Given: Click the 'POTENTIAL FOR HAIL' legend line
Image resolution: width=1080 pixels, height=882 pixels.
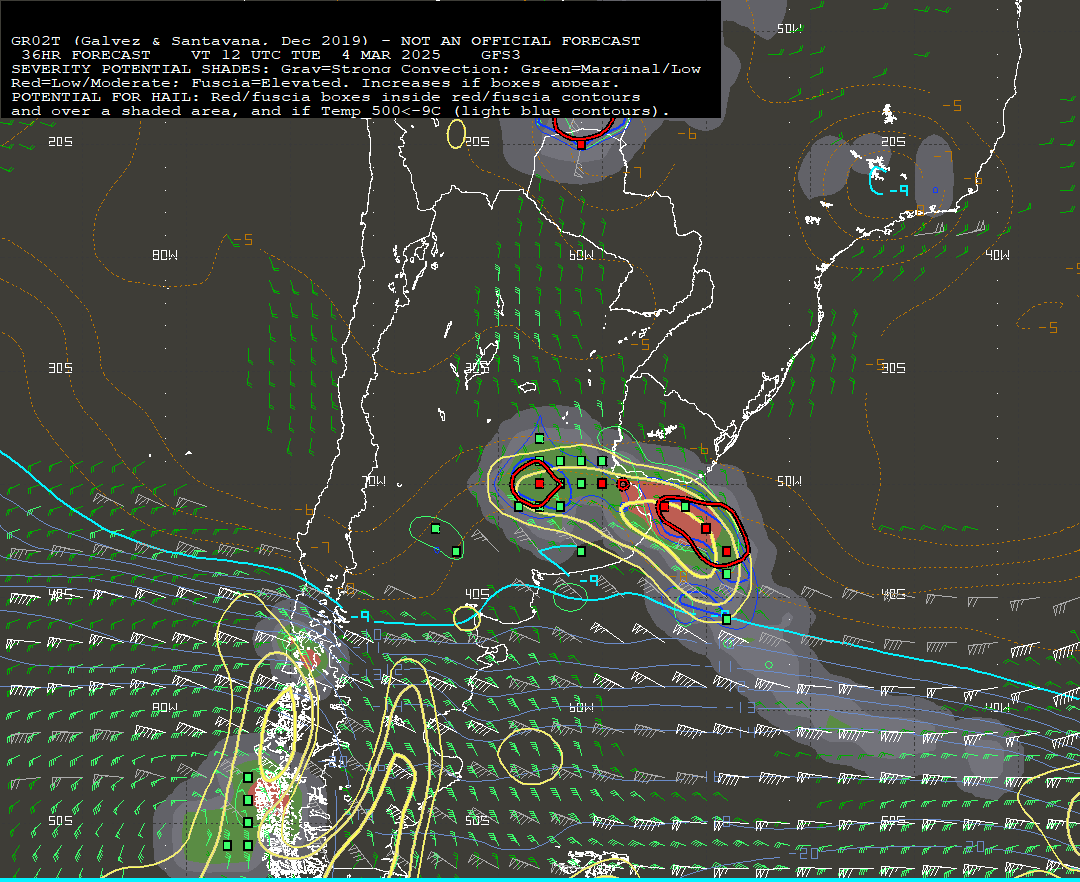Looking at the screenshot, I should [x=326, y=97].
